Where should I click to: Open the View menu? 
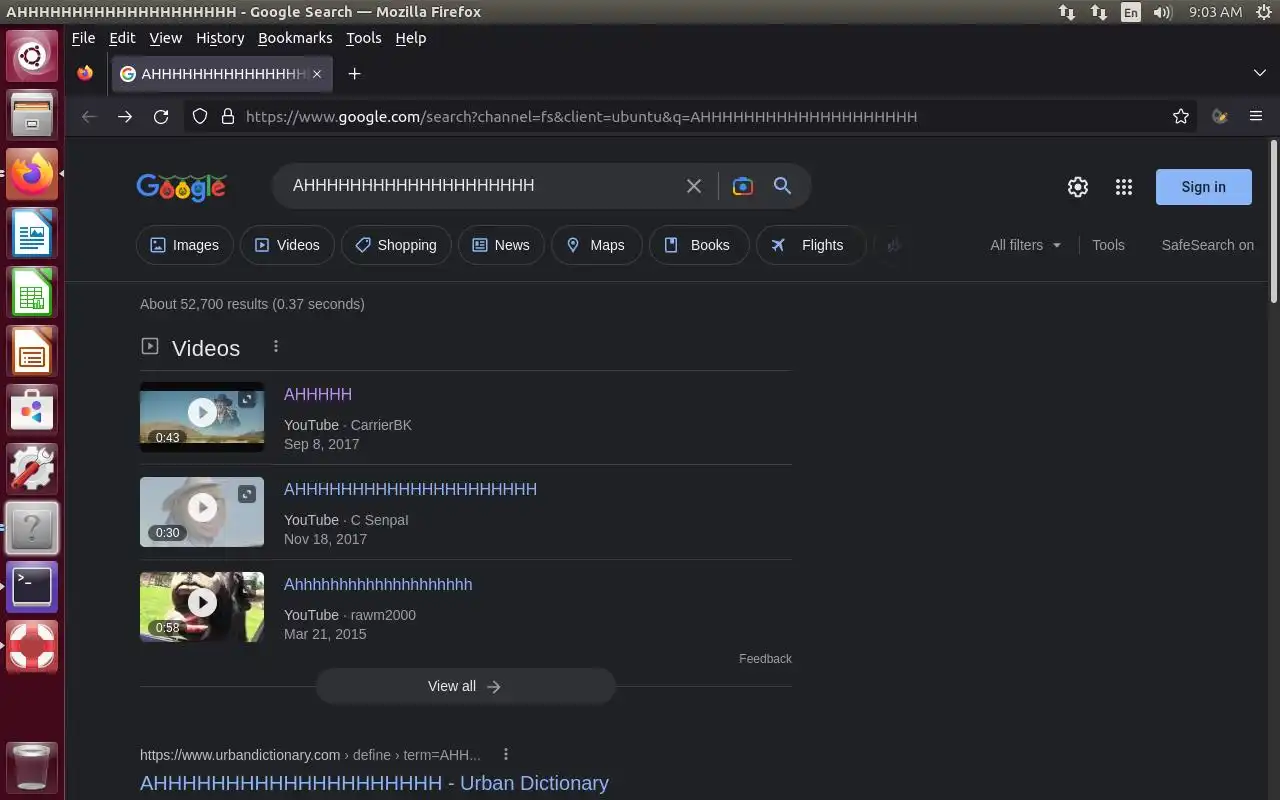[166, 38]
